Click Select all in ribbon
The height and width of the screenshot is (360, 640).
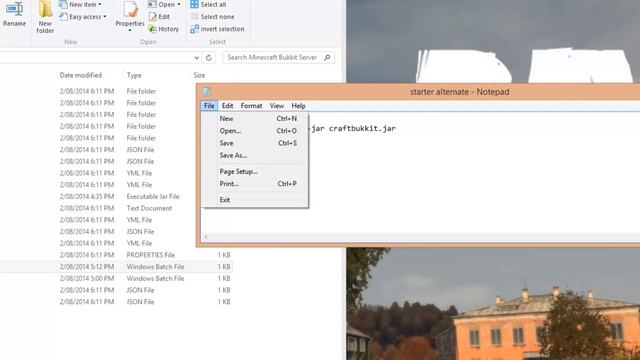[209, 4]
